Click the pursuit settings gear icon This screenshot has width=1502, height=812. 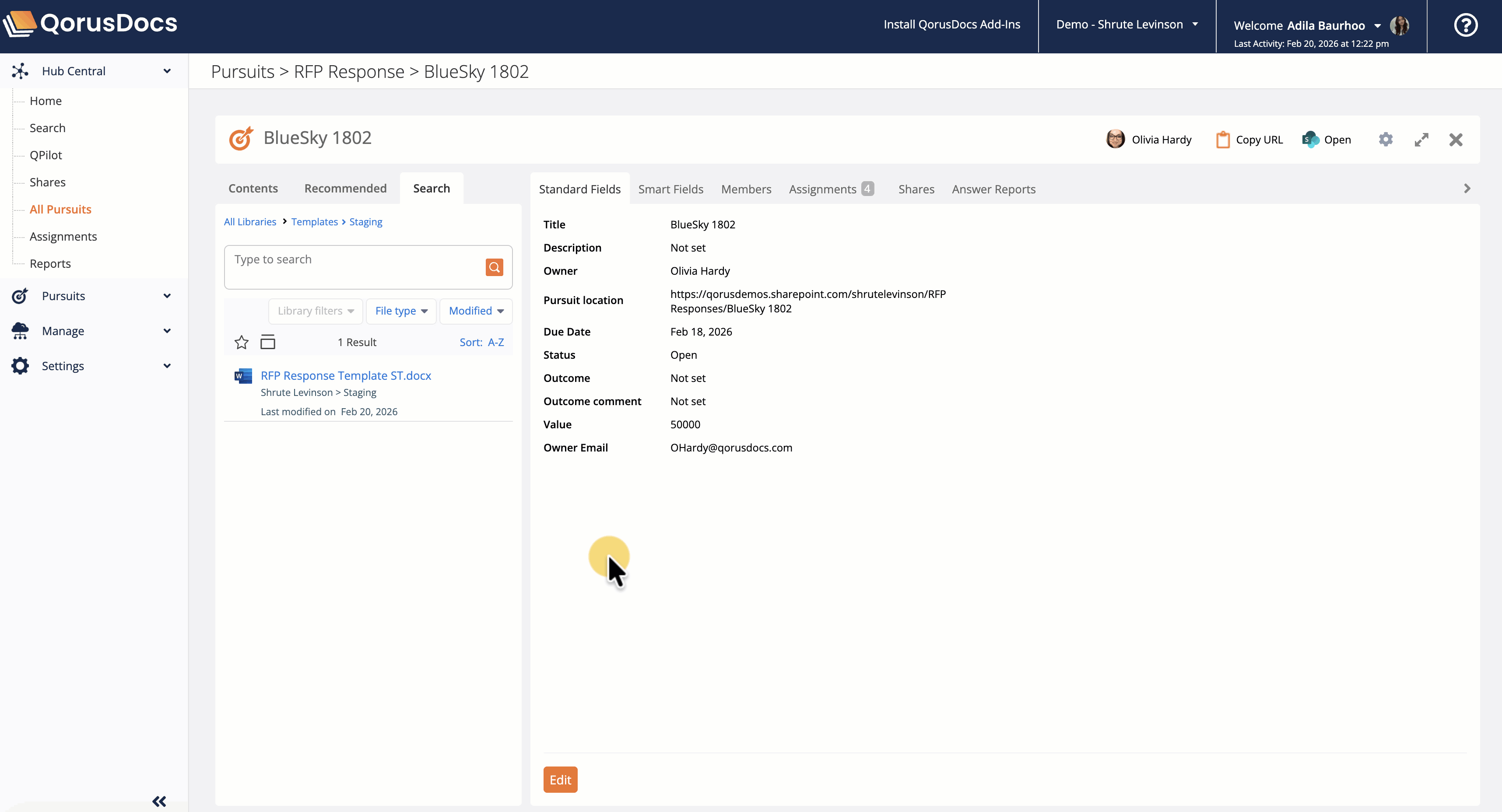click(1386, 139)
